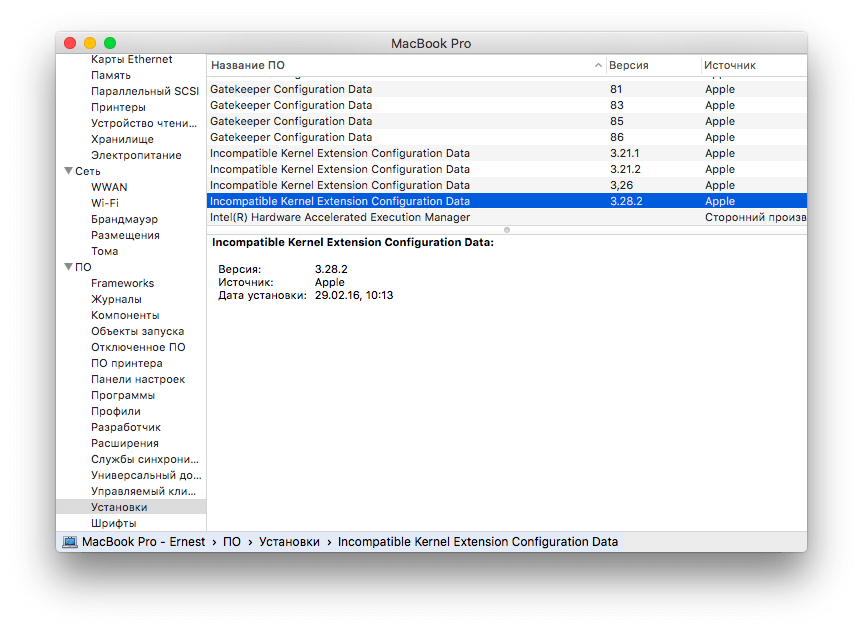Select Incompatible Kernel Extension row version 3,26

507,184
